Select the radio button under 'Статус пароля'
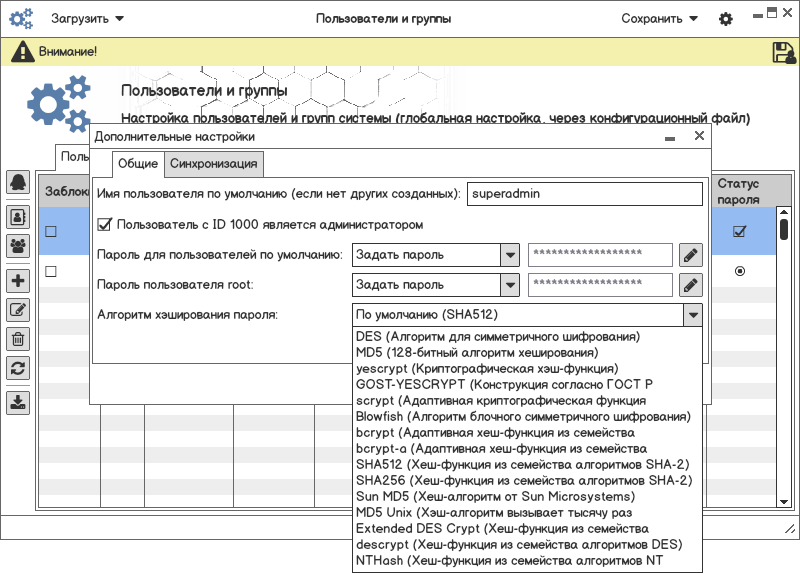The image size is (800, 574). tap(739, 271)
